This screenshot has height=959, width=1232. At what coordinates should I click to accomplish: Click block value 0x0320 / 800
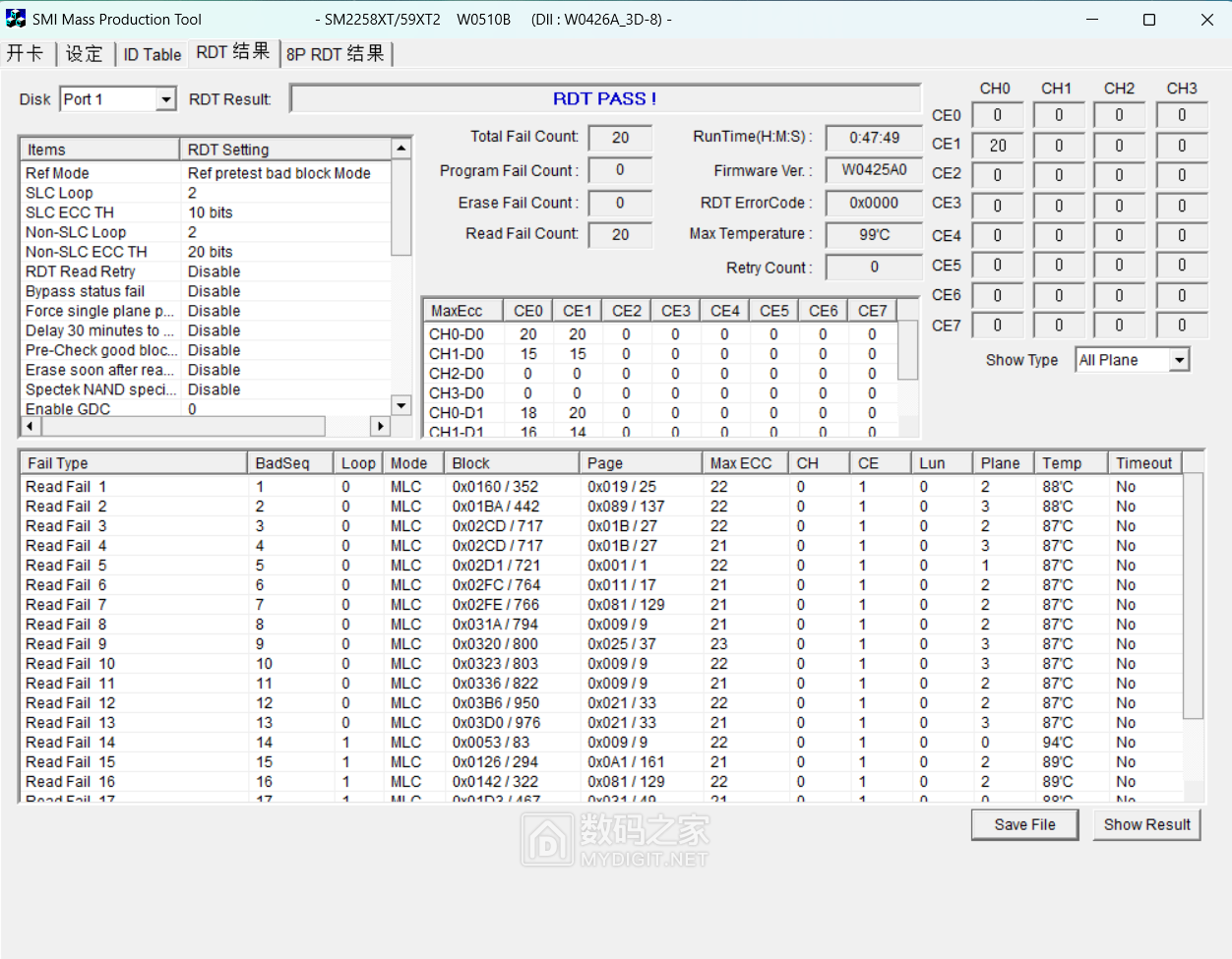(x=495, y=644)
